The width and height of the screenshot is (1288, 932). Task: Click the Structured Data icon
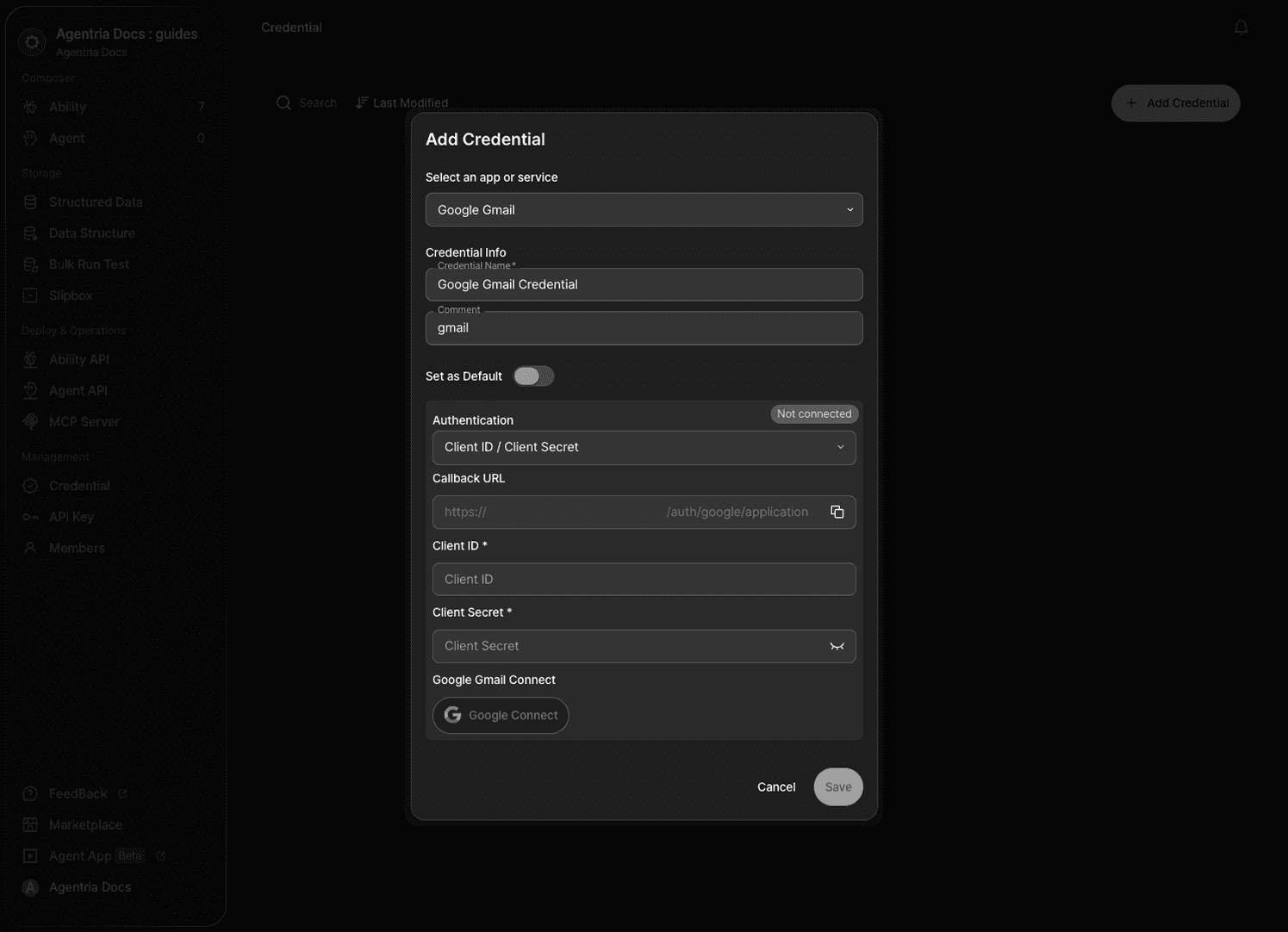click(x=30, y=202)
